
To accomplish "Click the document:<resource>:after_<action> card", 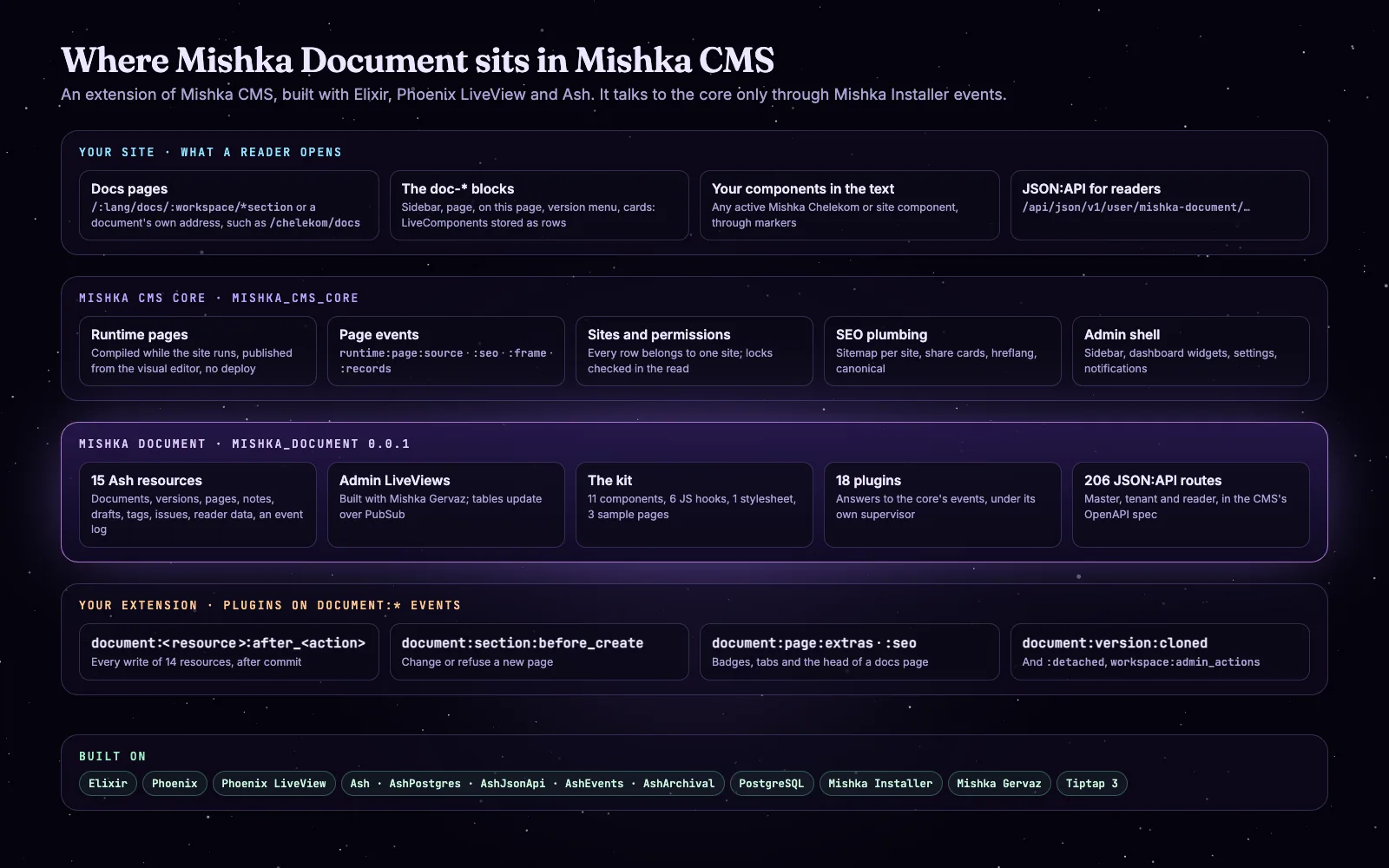I will [x=229, y=652].
